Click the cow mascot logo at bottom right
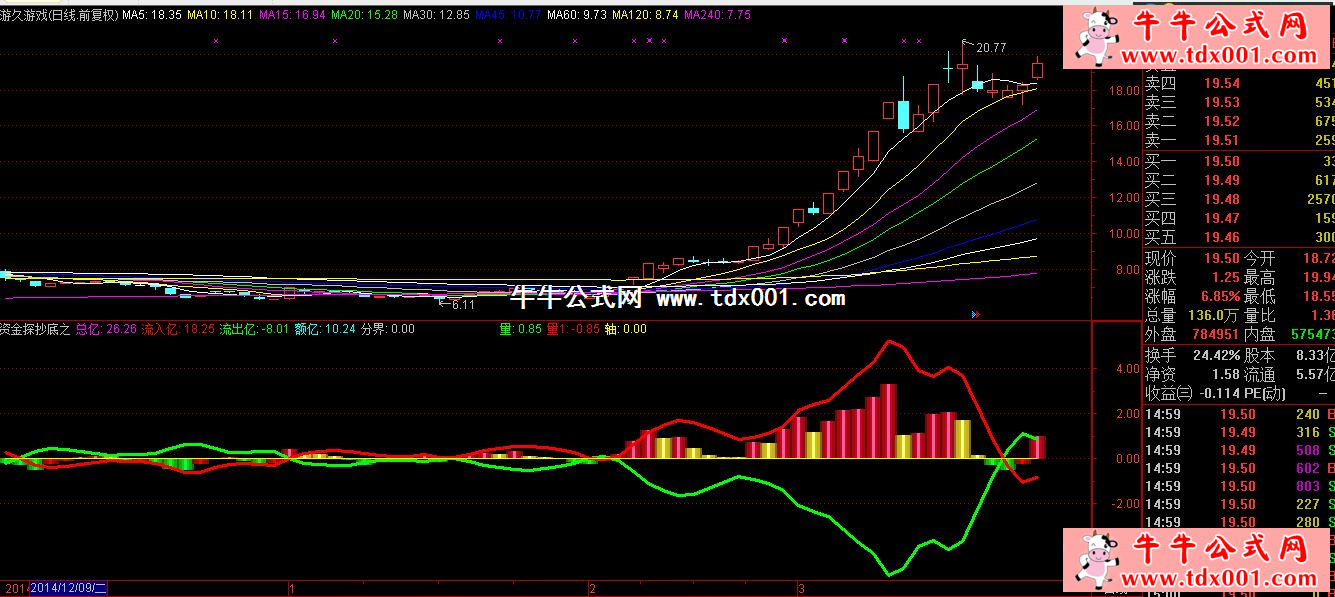This screenshot has height=597, width=1335. point(1097,559)
